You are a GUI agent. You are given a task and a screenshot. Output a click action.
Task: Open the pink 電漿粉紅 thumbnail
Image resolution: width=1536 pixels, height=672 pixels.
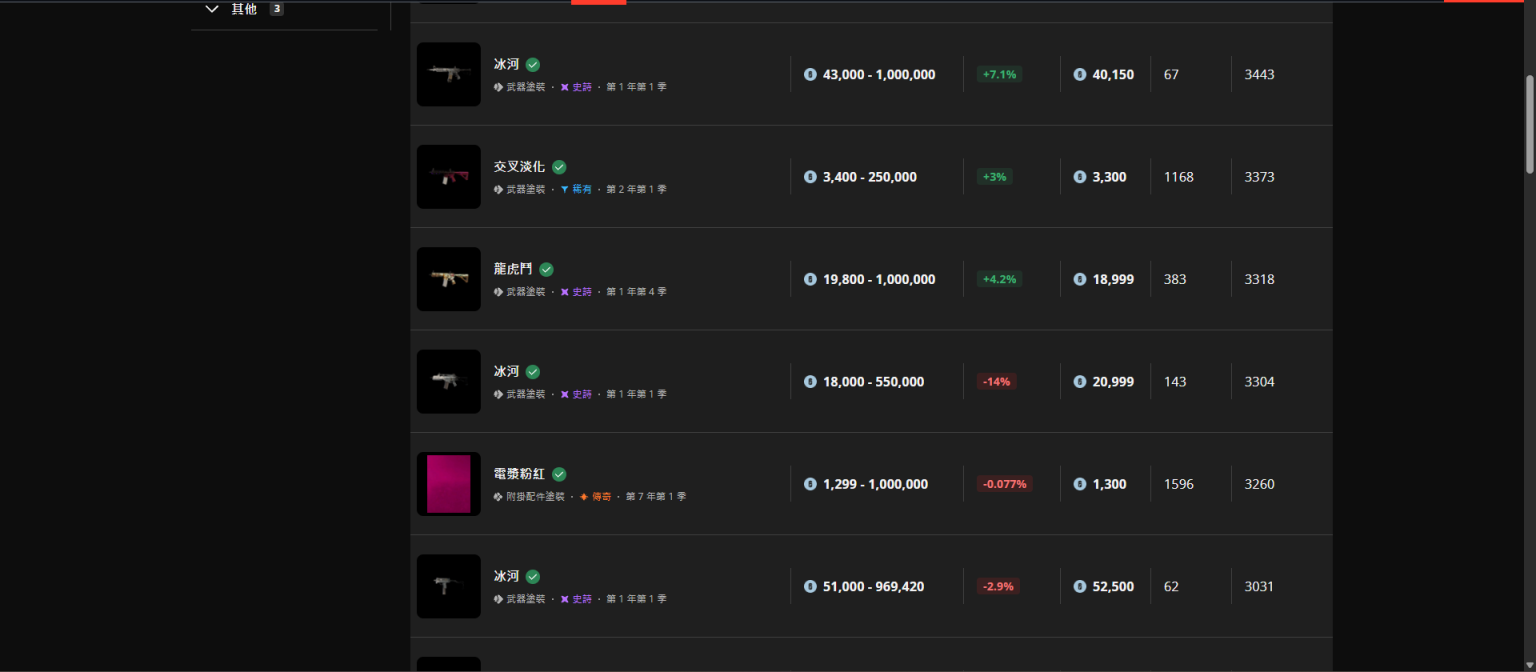point(448,484)
